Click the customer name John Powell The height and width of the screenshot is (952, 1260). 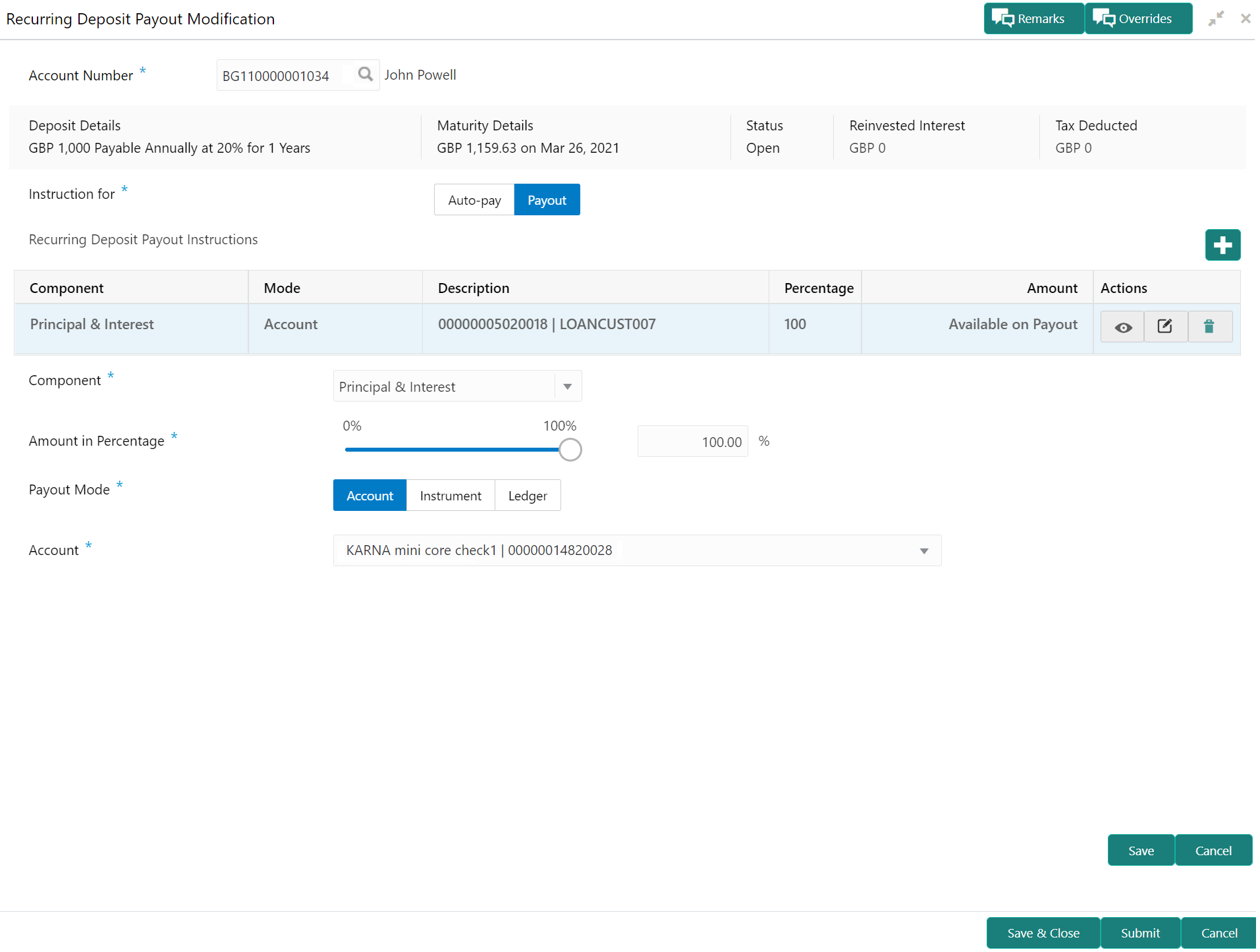coord(420,75)
